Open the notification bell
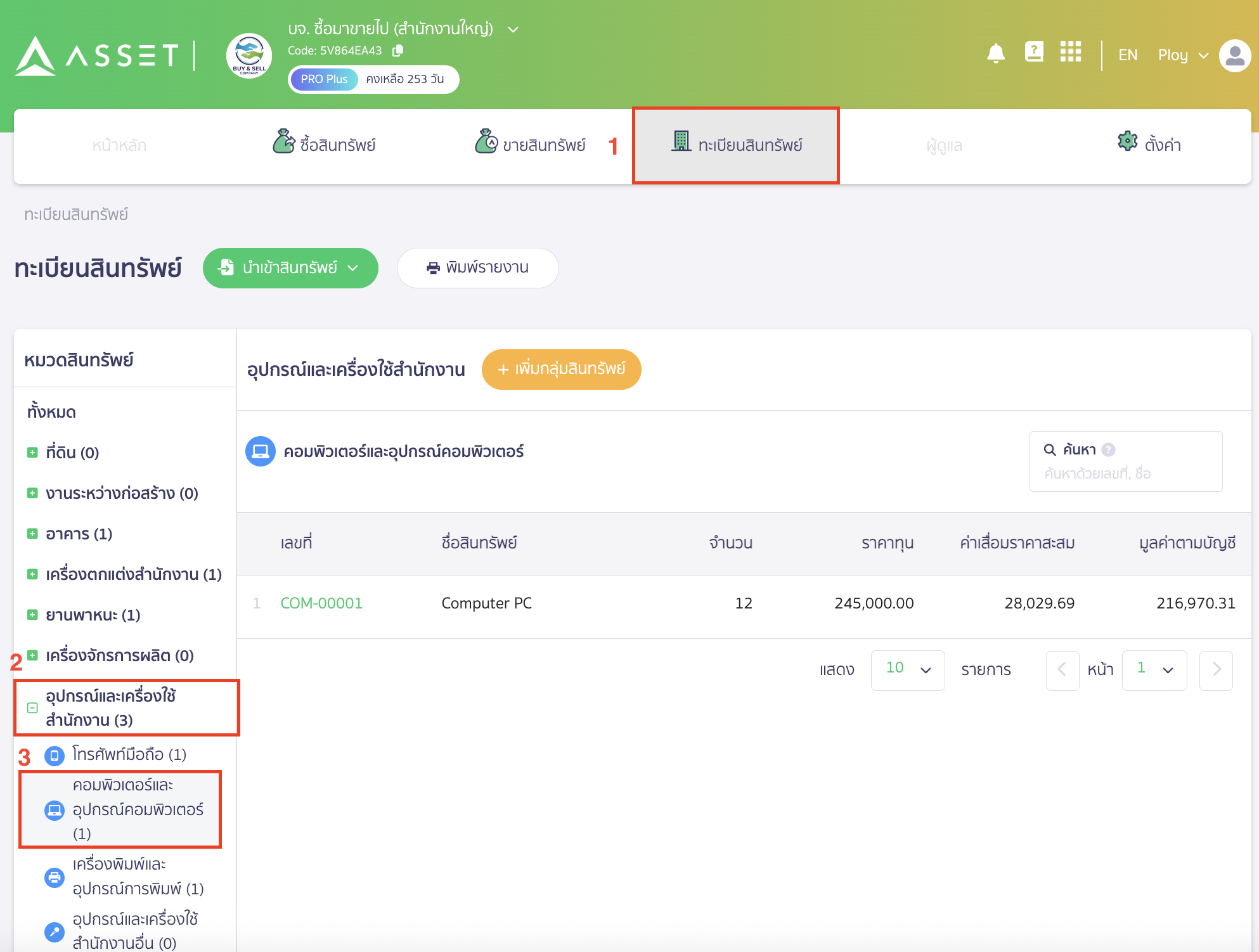The height and width of the screenshot is (952, 1259). 995,53
